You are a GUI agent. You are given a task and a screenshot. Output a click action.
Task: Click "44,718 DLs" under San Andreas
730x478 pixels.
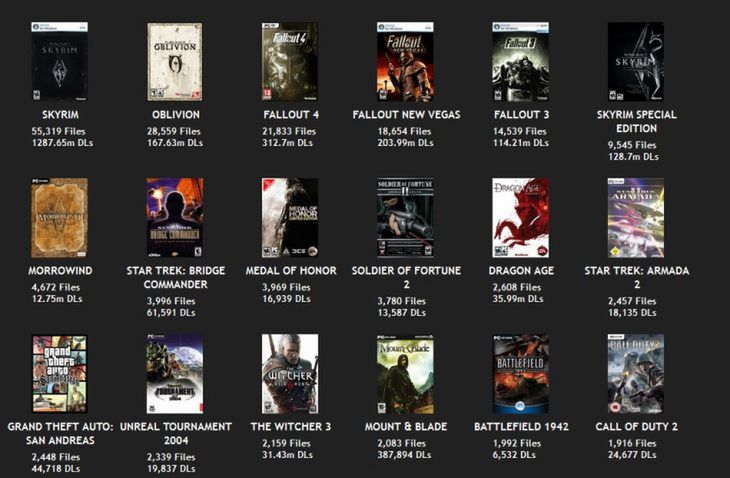[55, 469]
